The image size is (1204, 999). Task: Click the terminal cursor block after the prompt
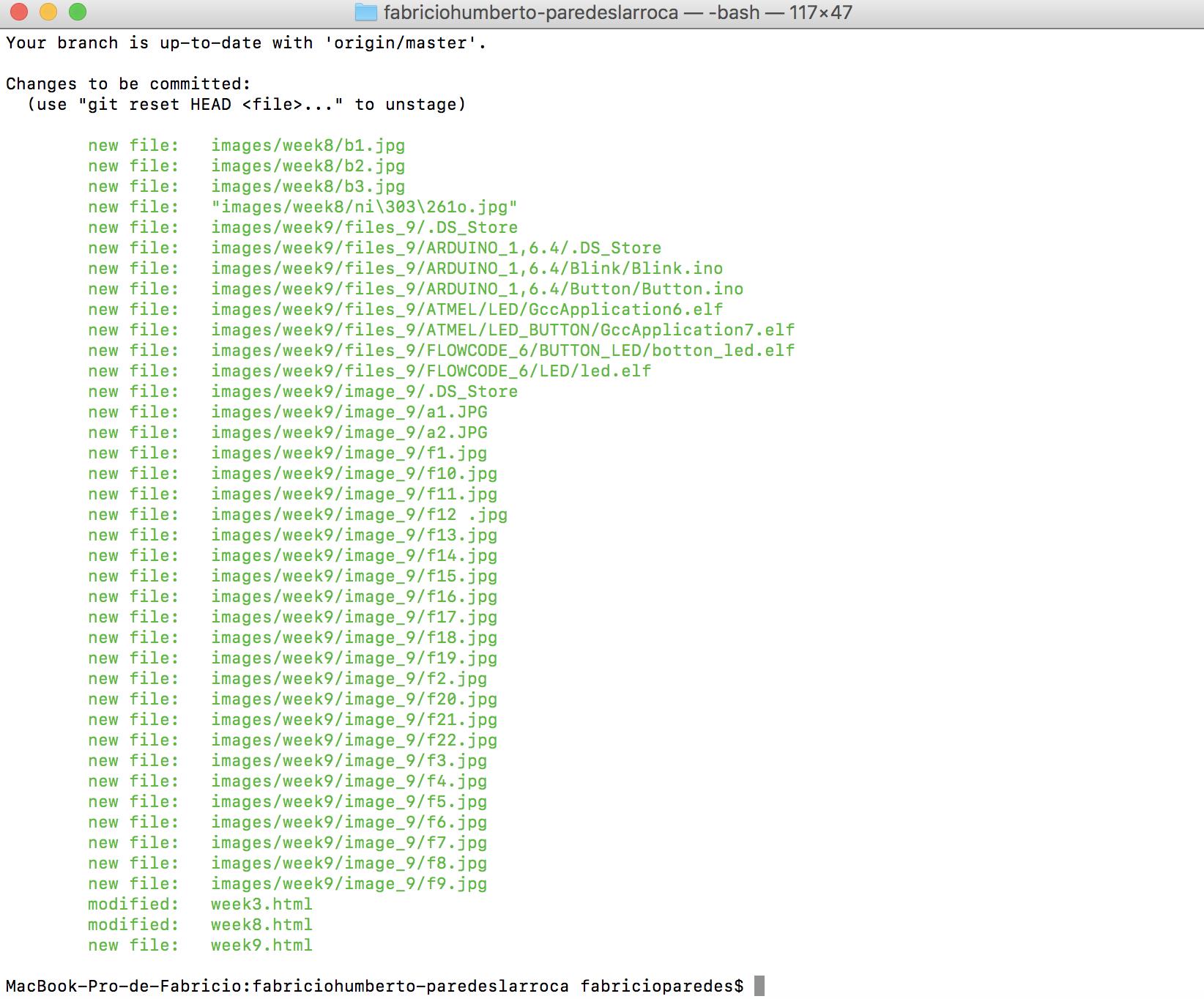point(759,986)
